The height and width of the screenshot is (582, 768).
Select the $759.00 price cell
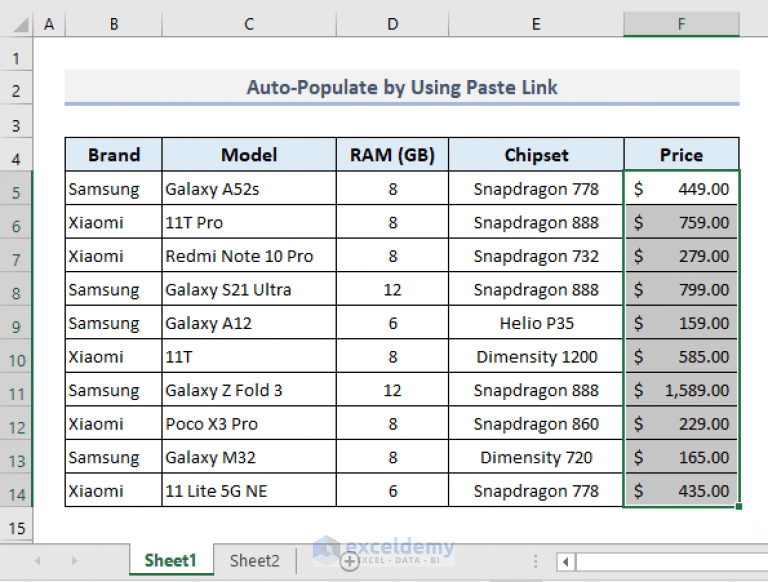tap(681, 222)
